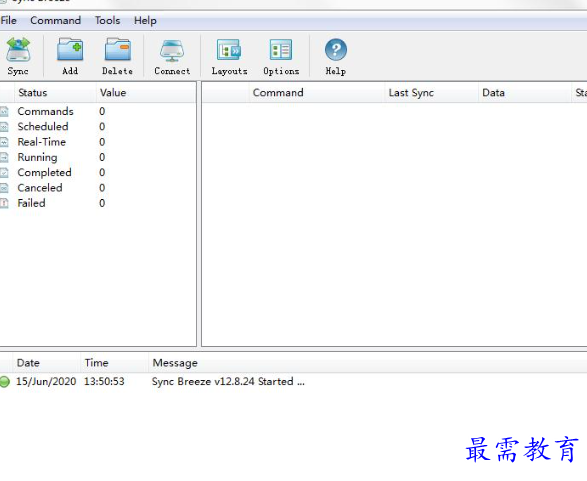Click the green log status indicator

coord(4,381)
